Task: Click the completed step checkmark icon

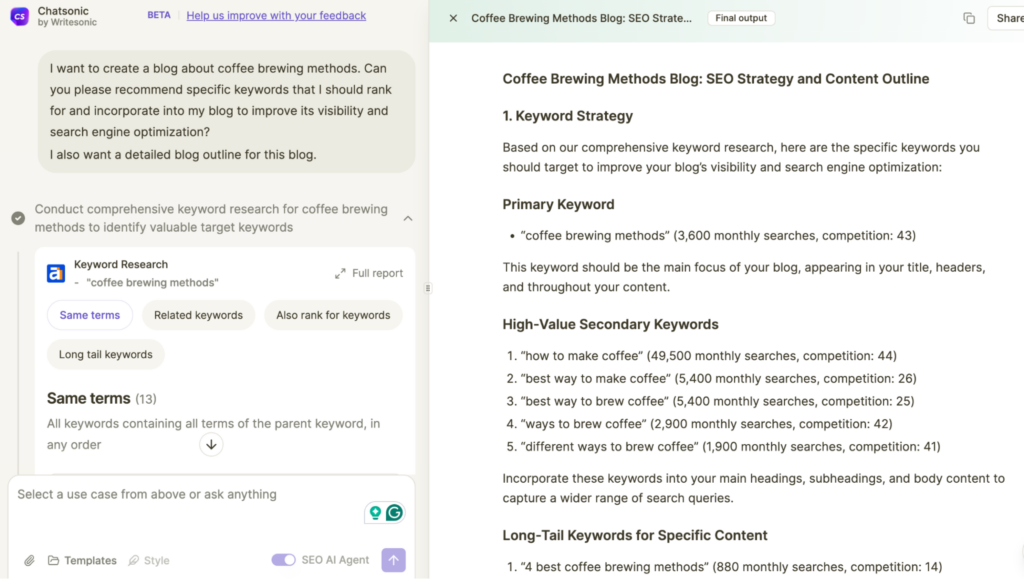Action: 18,218
